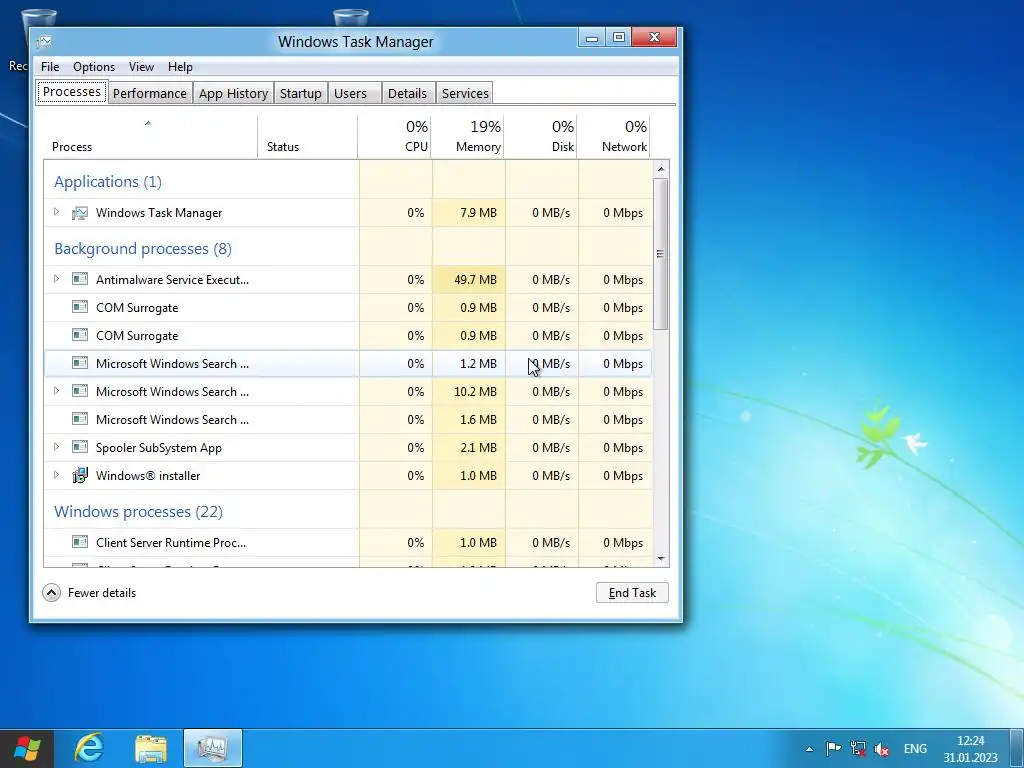Screen dimensions: 1024x768
Task: Sort by the CPU column header
Action: pos(394,136)
